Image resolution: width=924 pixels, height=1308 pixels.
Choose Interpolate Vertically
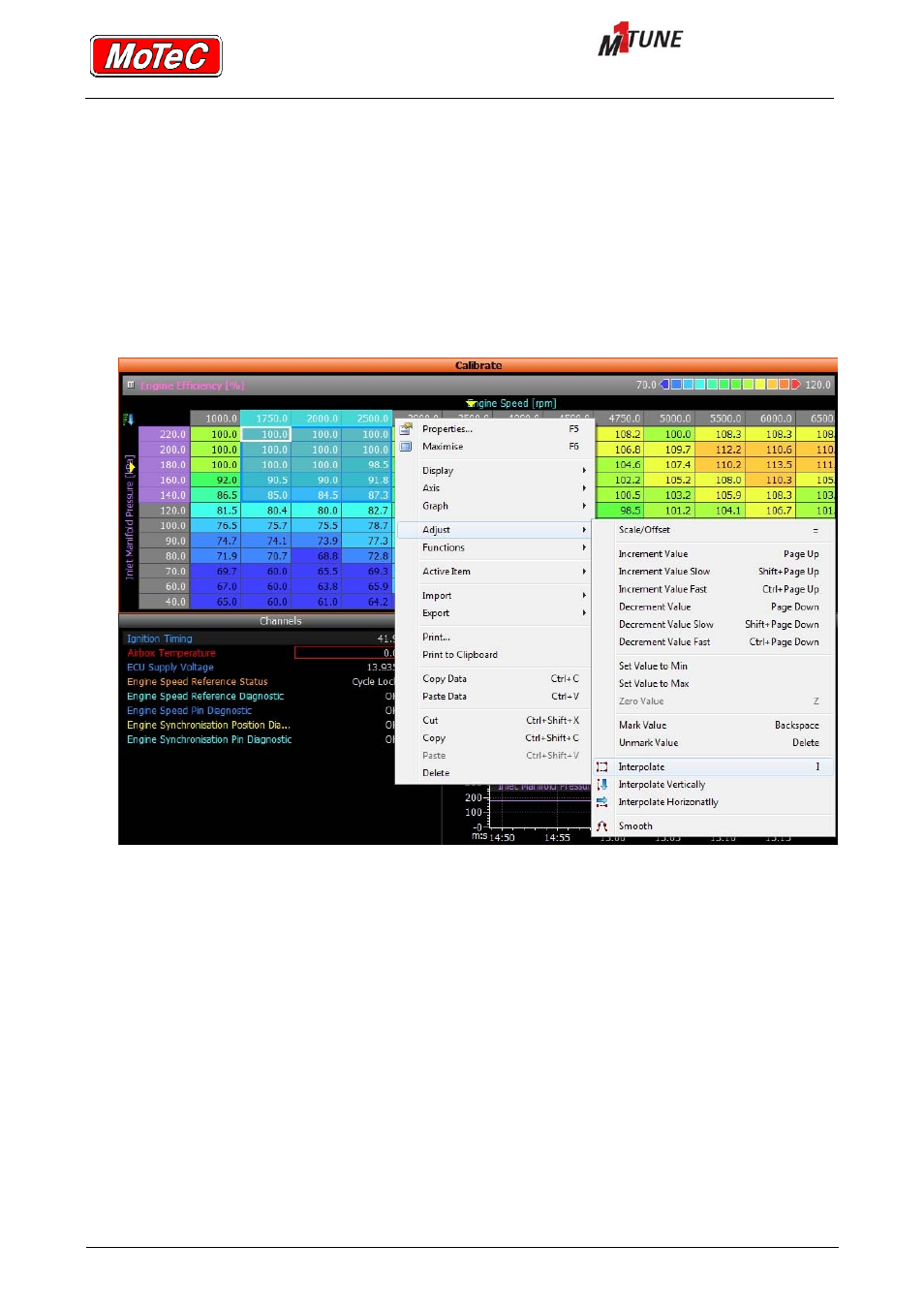pos(714,785)
